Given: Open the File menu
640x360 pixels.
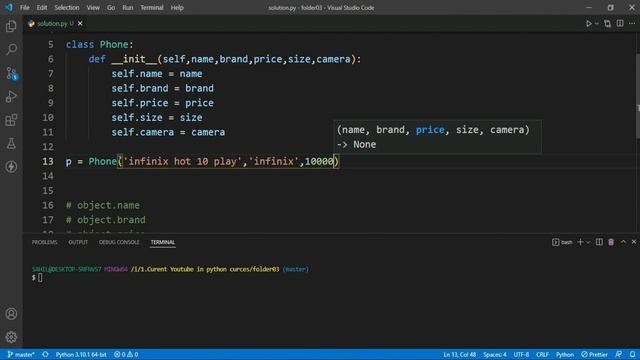Looking at the screenshot, I should [x=24, y=7].
